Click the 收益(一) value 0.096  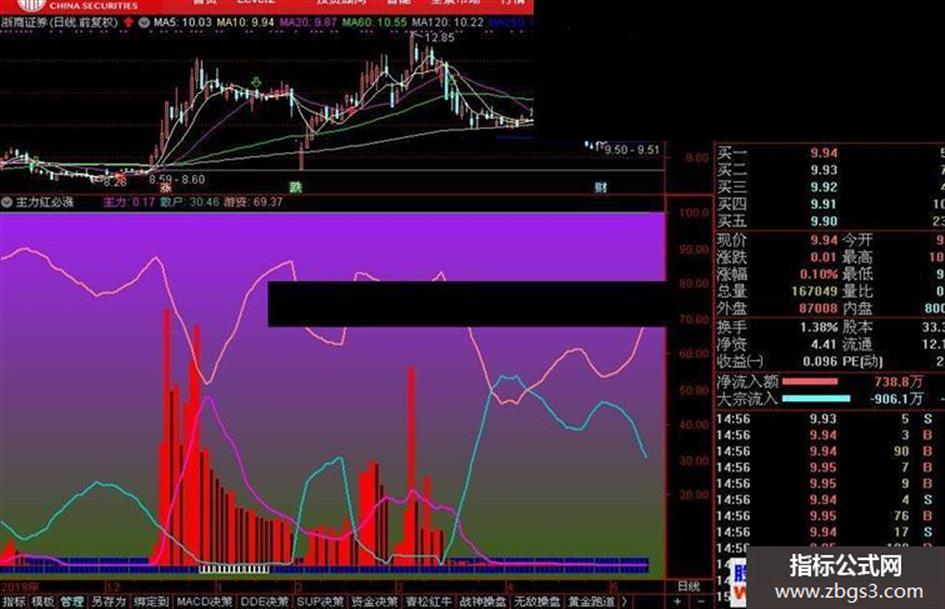pyautogui.click(x=820, y=362)
